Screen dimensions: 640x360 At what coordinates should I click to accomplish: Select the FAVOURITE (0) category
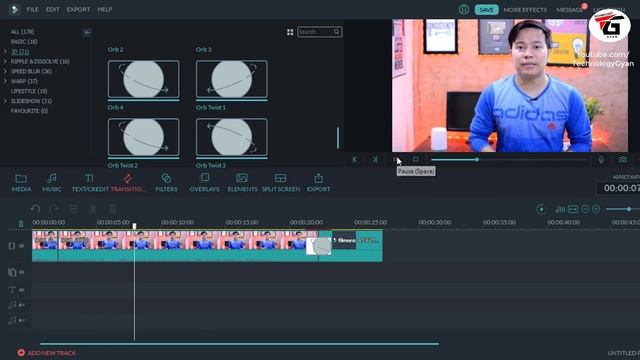pos(29,111)
